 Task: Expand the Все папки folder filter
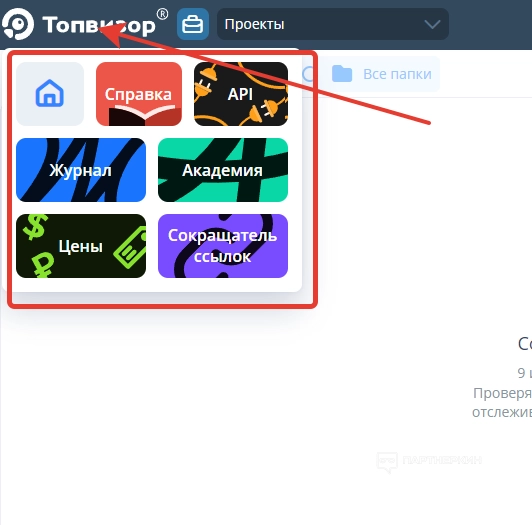[382, 74]
